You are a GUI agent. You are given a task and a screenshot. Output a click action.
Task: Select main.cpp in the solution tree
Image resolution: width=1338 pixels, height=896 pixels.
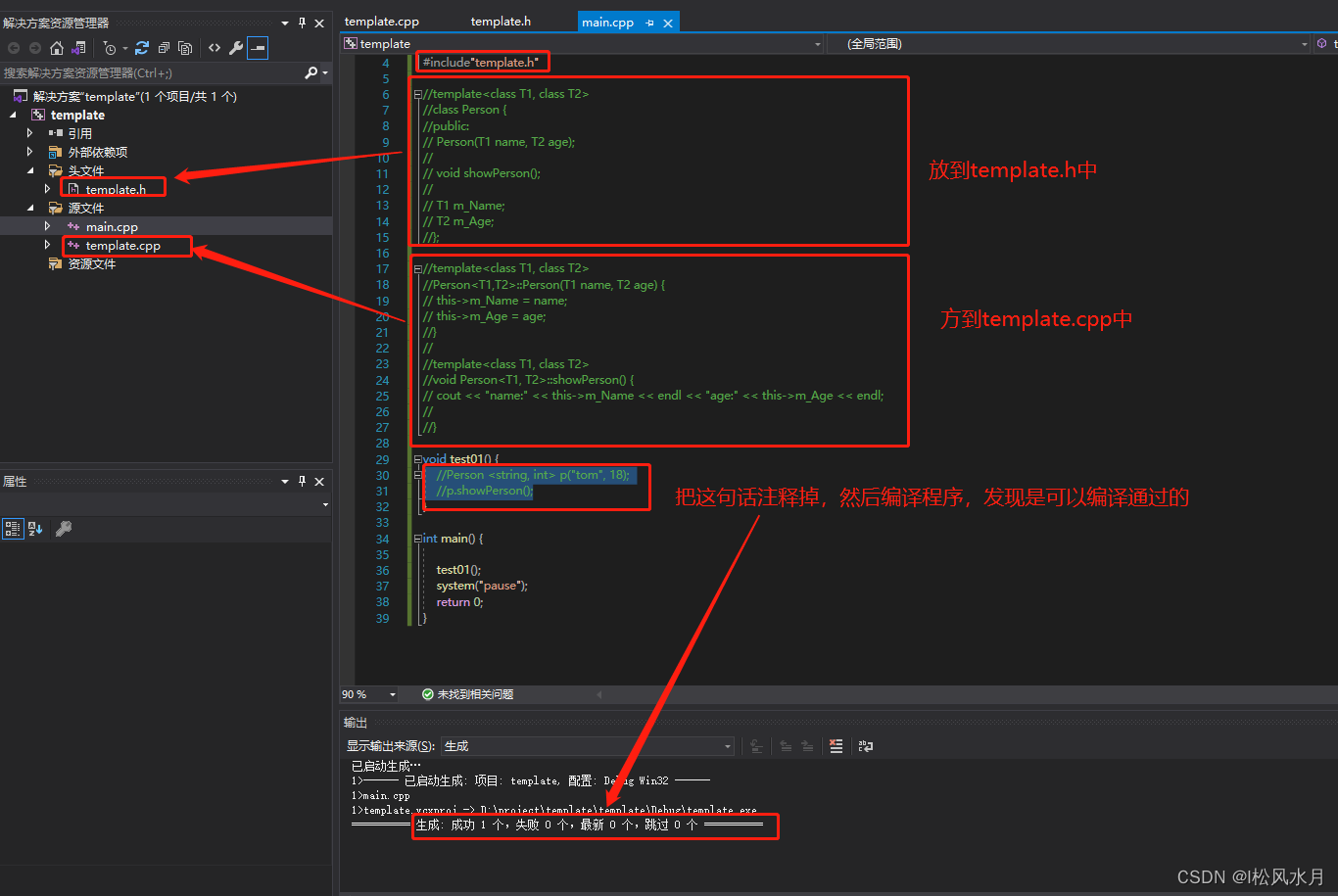click(112, 226)
